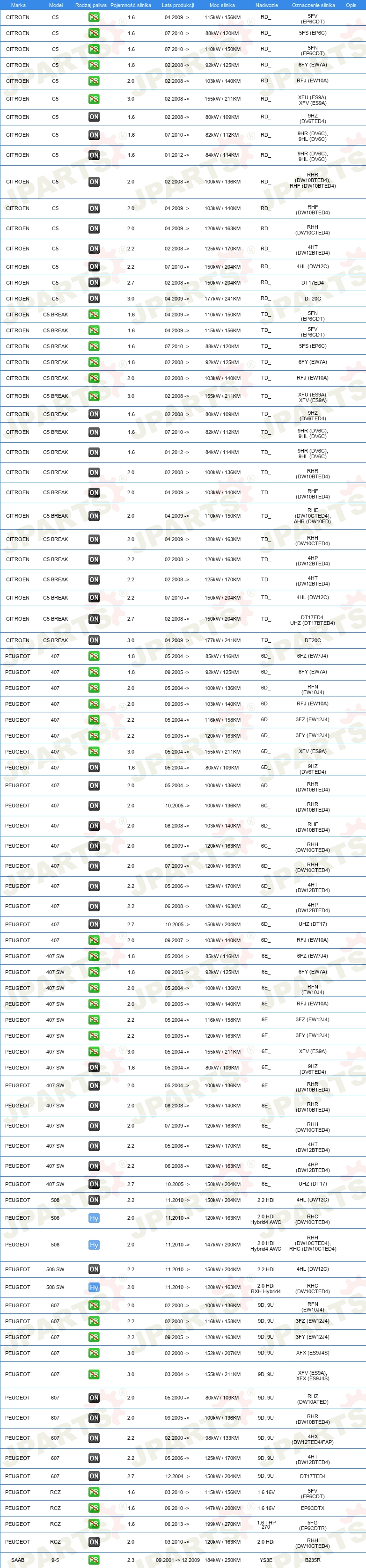Click the Opis column header

351,5
